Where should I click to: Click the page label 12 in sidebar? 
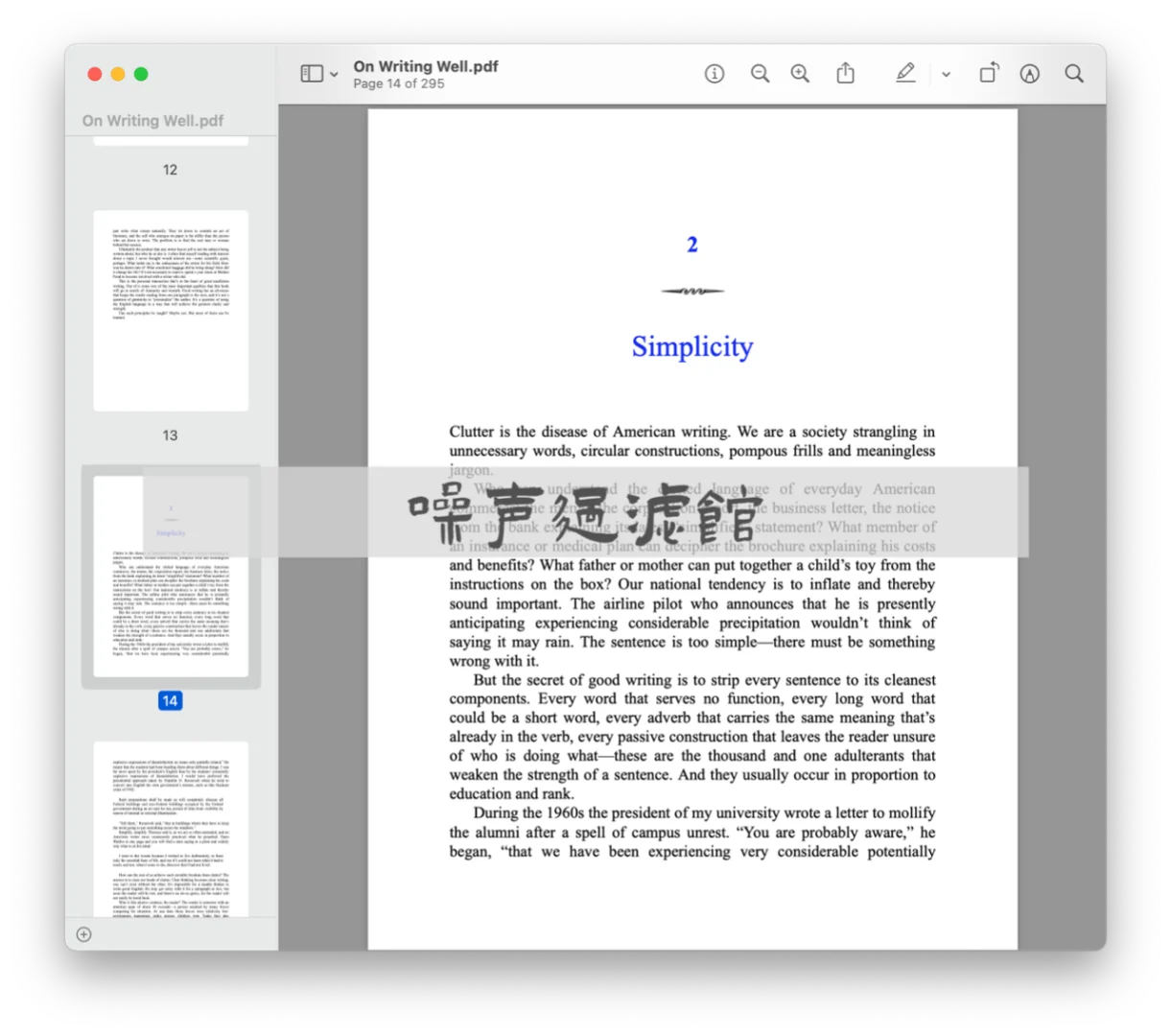(170, 170)
